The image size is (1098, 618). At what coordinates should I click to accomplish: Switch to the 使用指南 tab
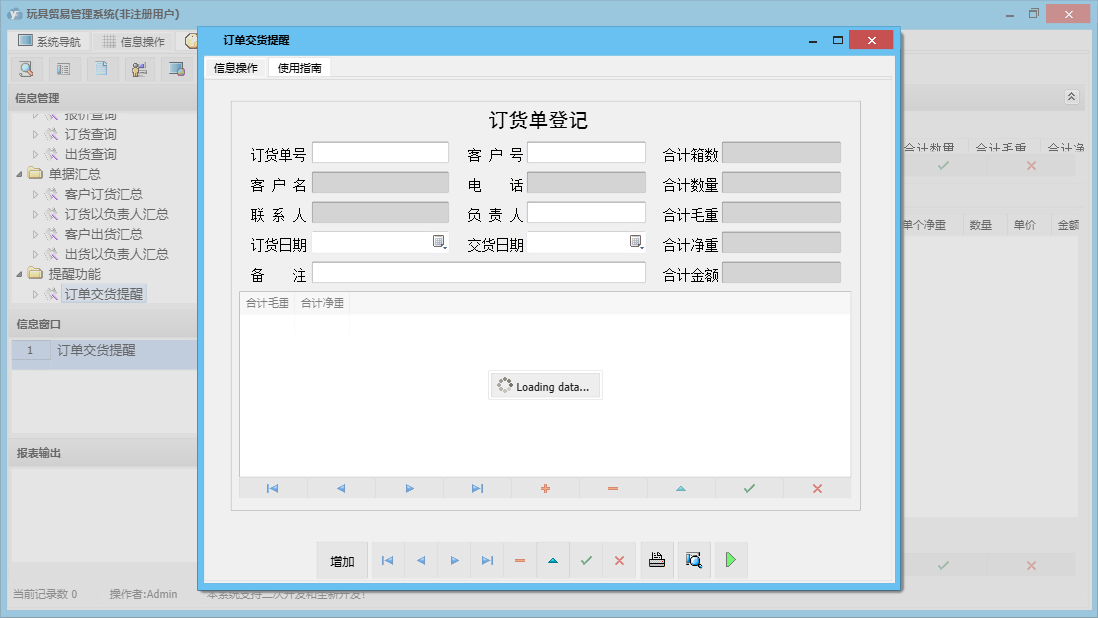(x=299, y=68)
